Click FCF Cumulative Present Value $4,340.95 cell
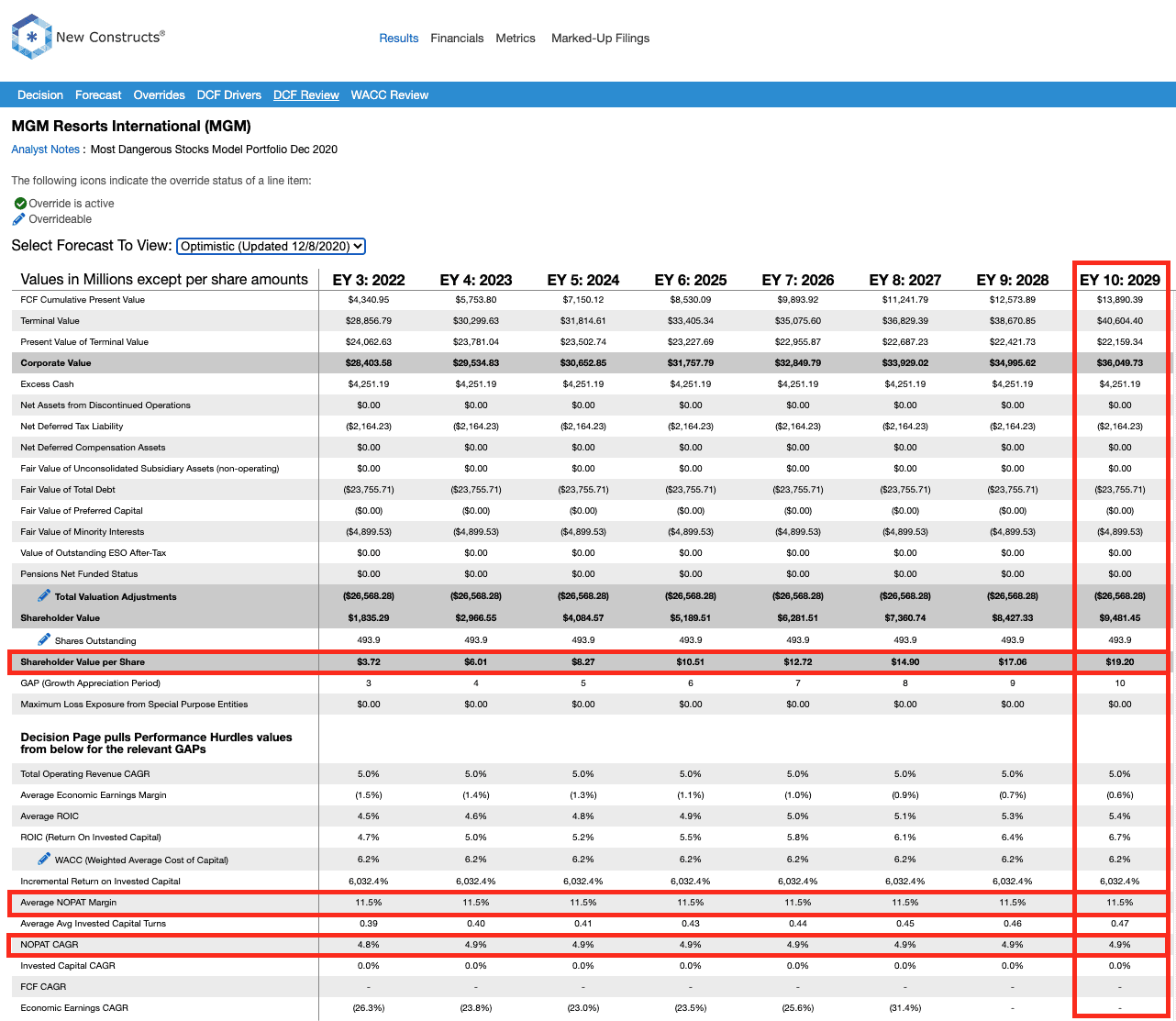The height and width of the screenshot is (1021, 1176). tap(369, 300)
